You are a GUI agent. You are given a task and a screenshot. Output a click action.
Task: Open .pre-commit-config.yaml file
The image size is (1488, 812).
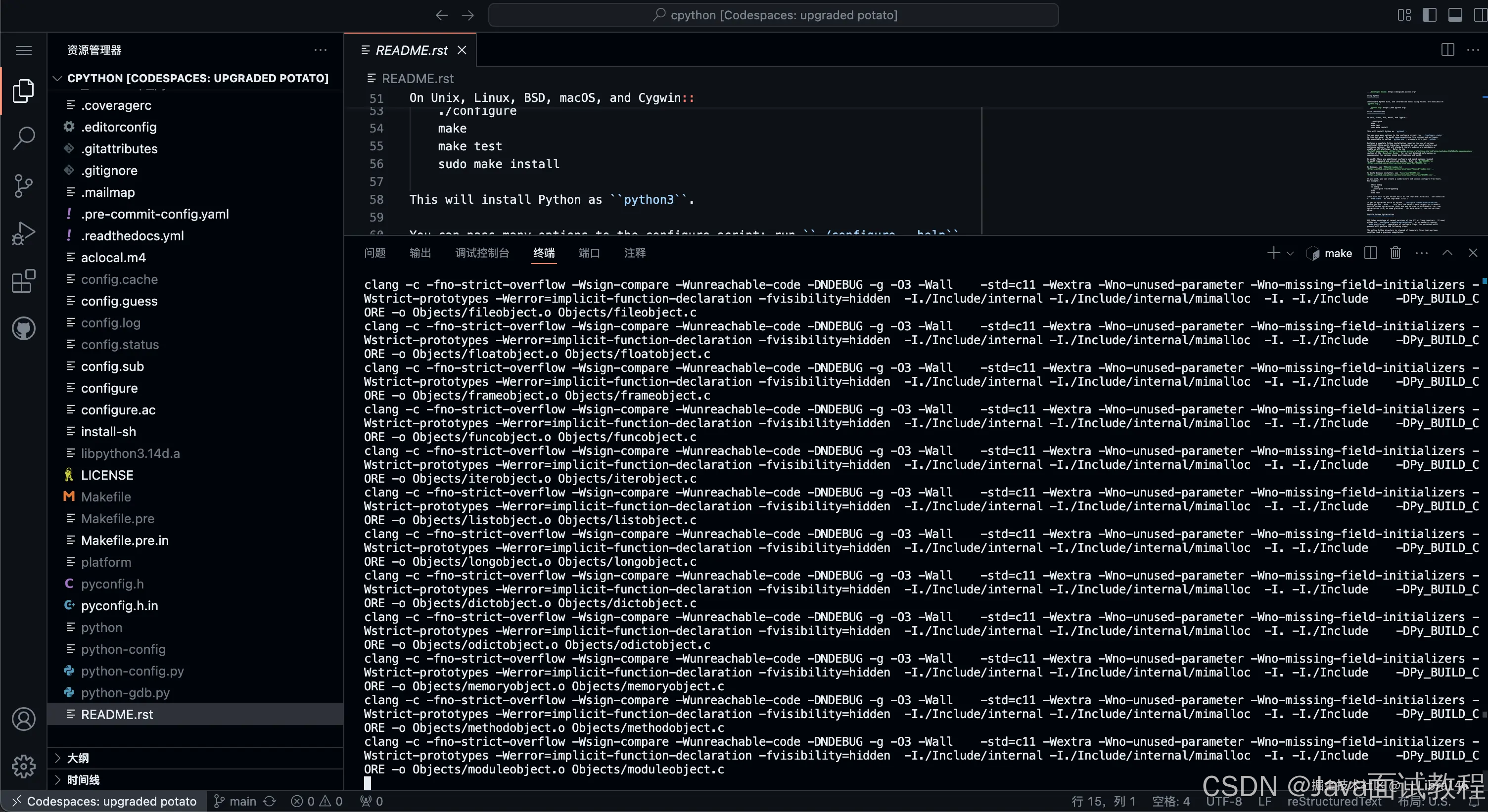coord(196,214)
